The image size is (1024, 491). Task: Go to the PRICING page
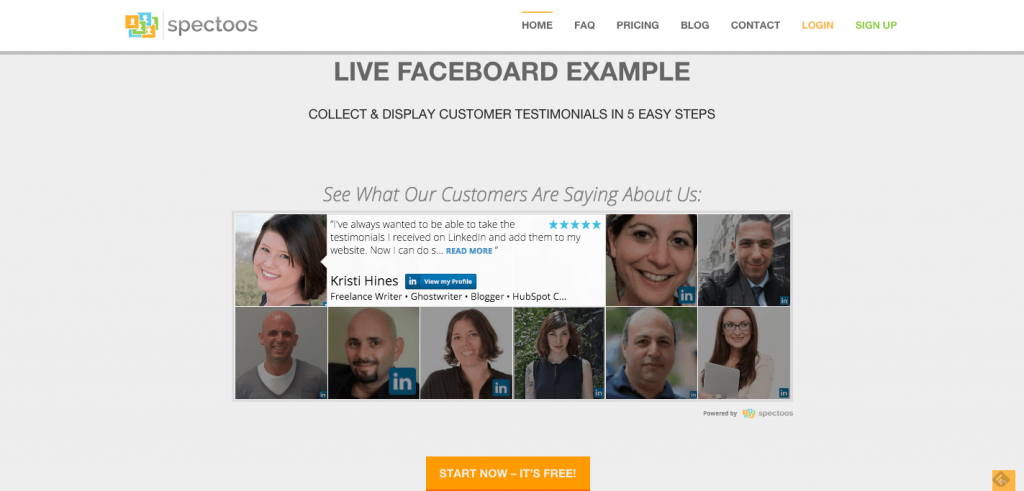pos(637,25)
